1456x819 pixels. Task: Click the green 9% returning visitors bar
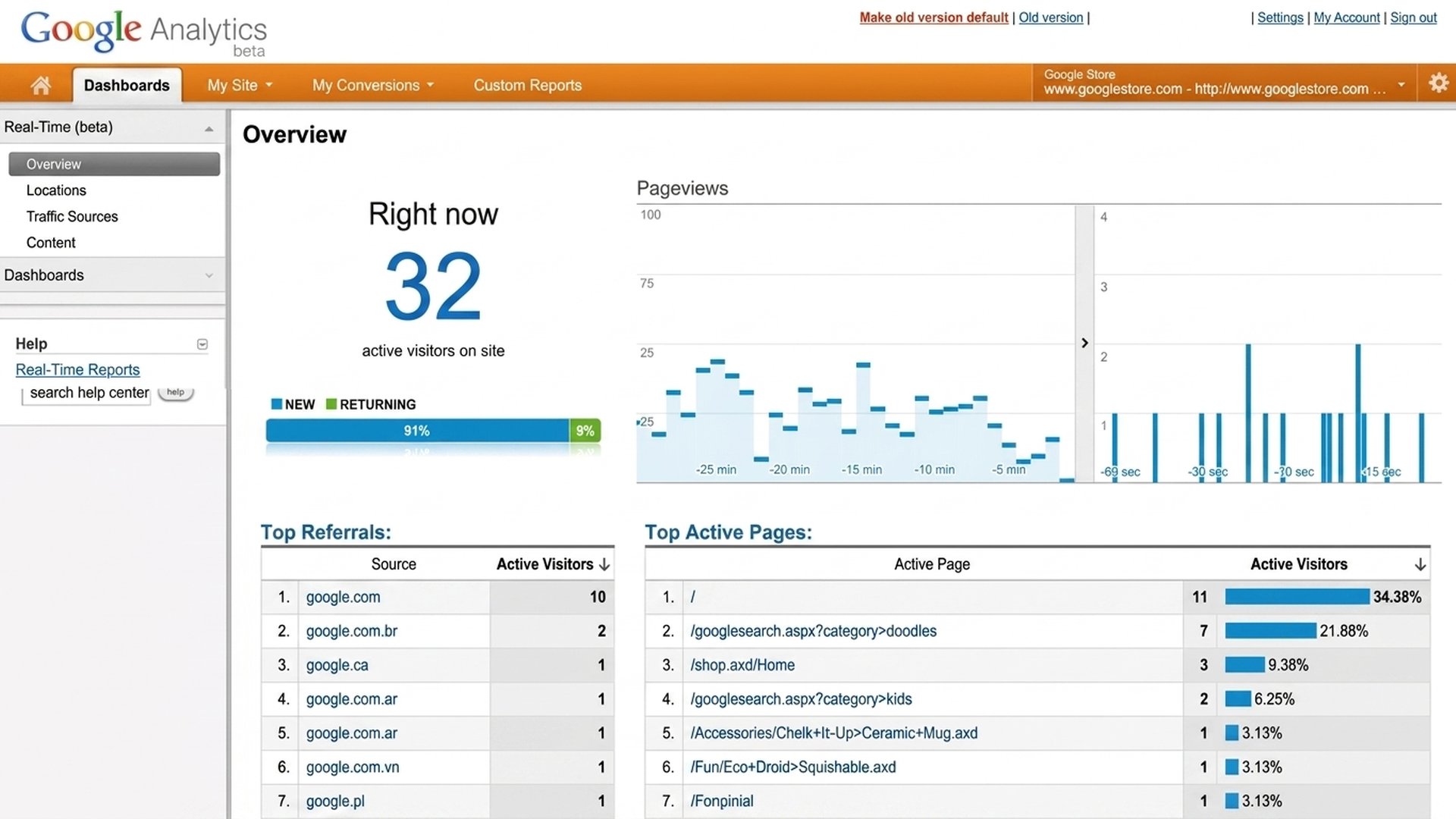pos(585,431)
